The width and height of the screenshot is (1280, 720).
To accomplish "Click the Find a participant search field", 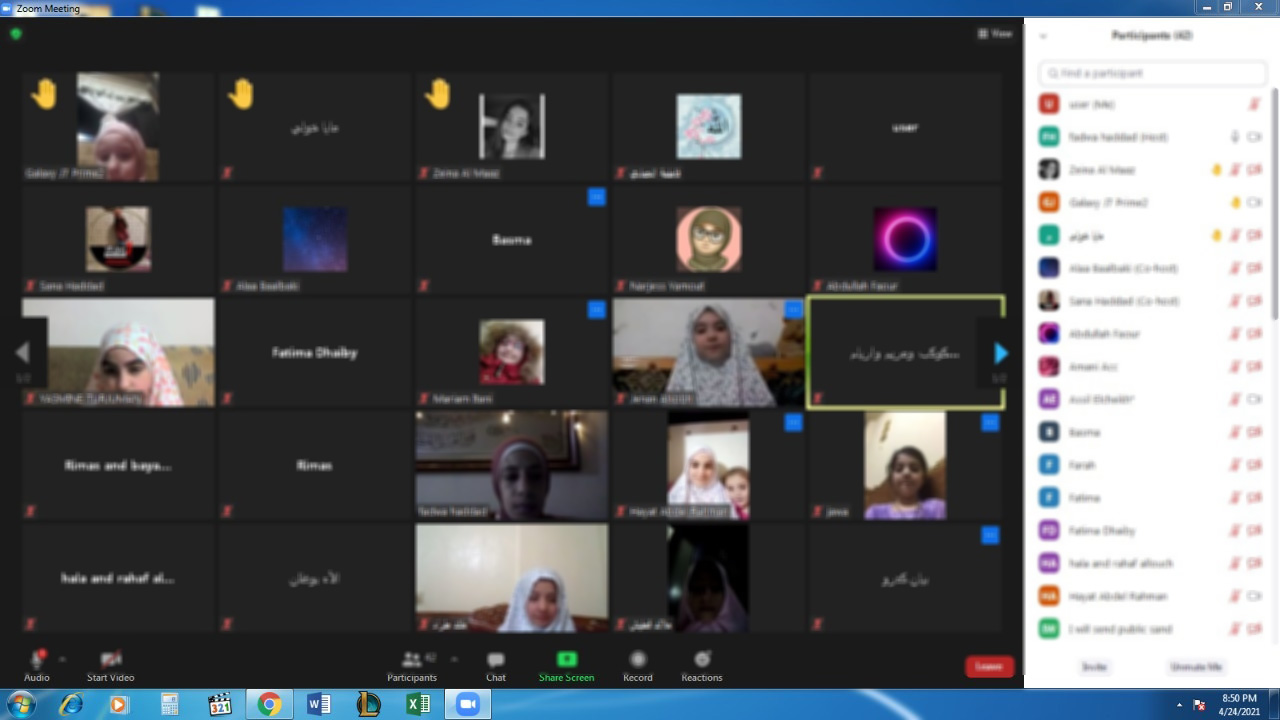I will coord(1152,73).
